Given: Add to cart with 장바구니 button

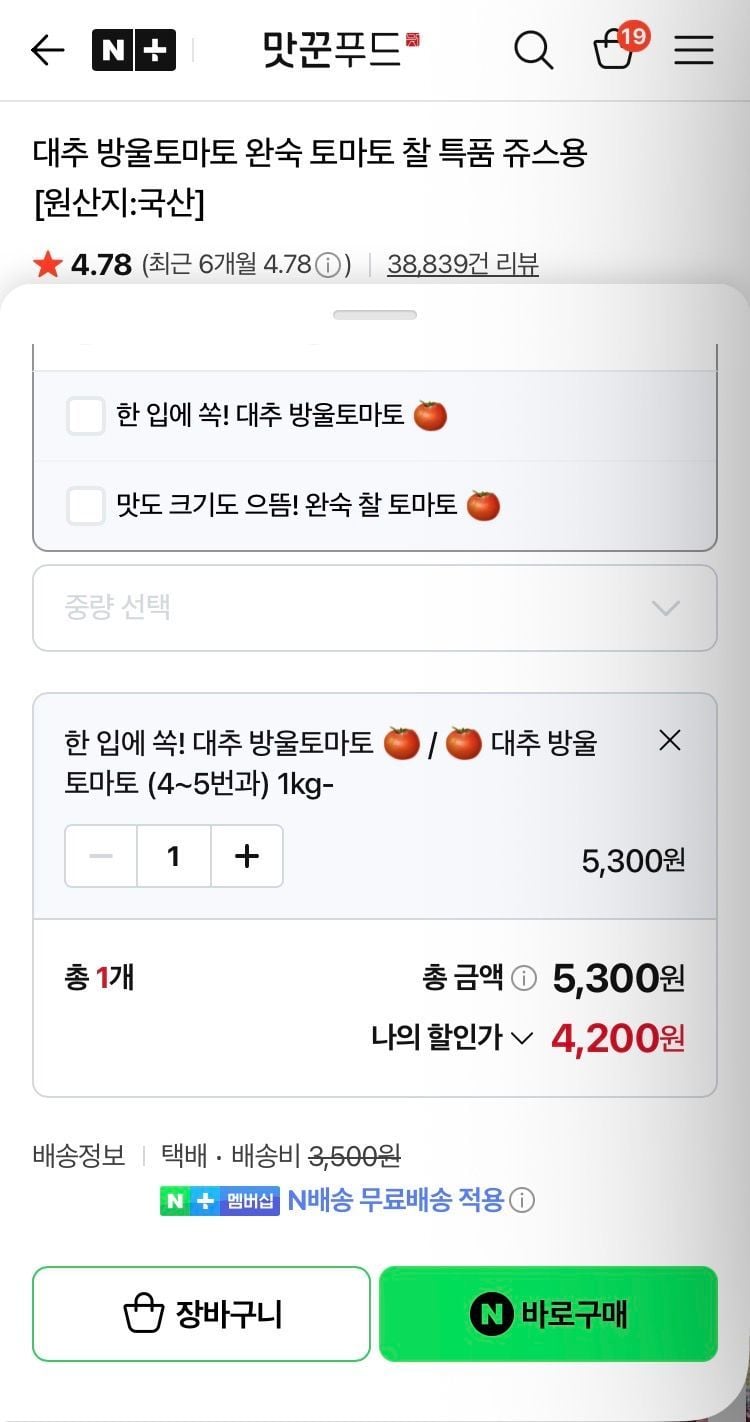Looking at the screenshot, I should tap(201, 1313).
